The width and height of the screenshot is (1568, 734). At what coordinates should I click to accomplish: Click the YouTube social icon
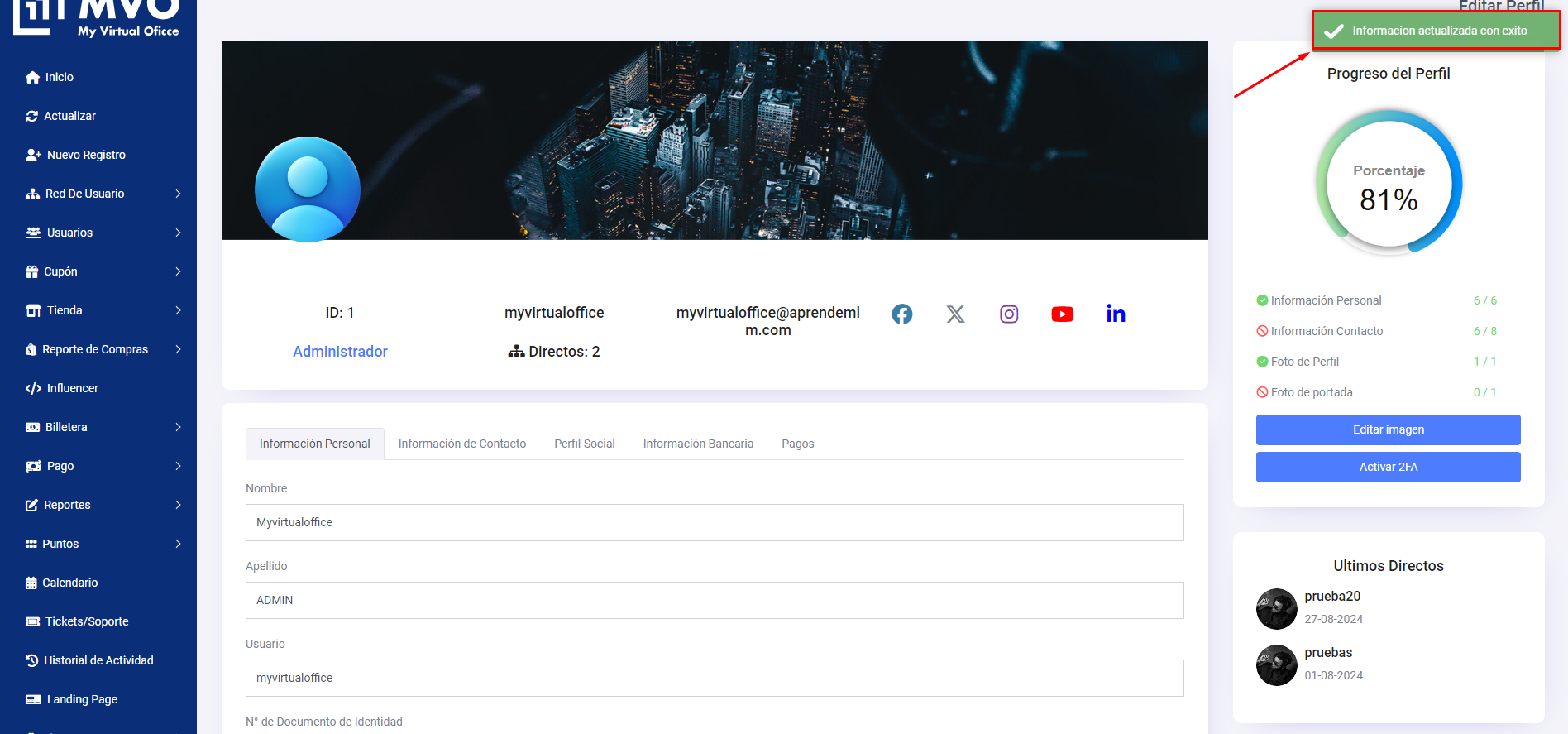[x=1062, y=314]
